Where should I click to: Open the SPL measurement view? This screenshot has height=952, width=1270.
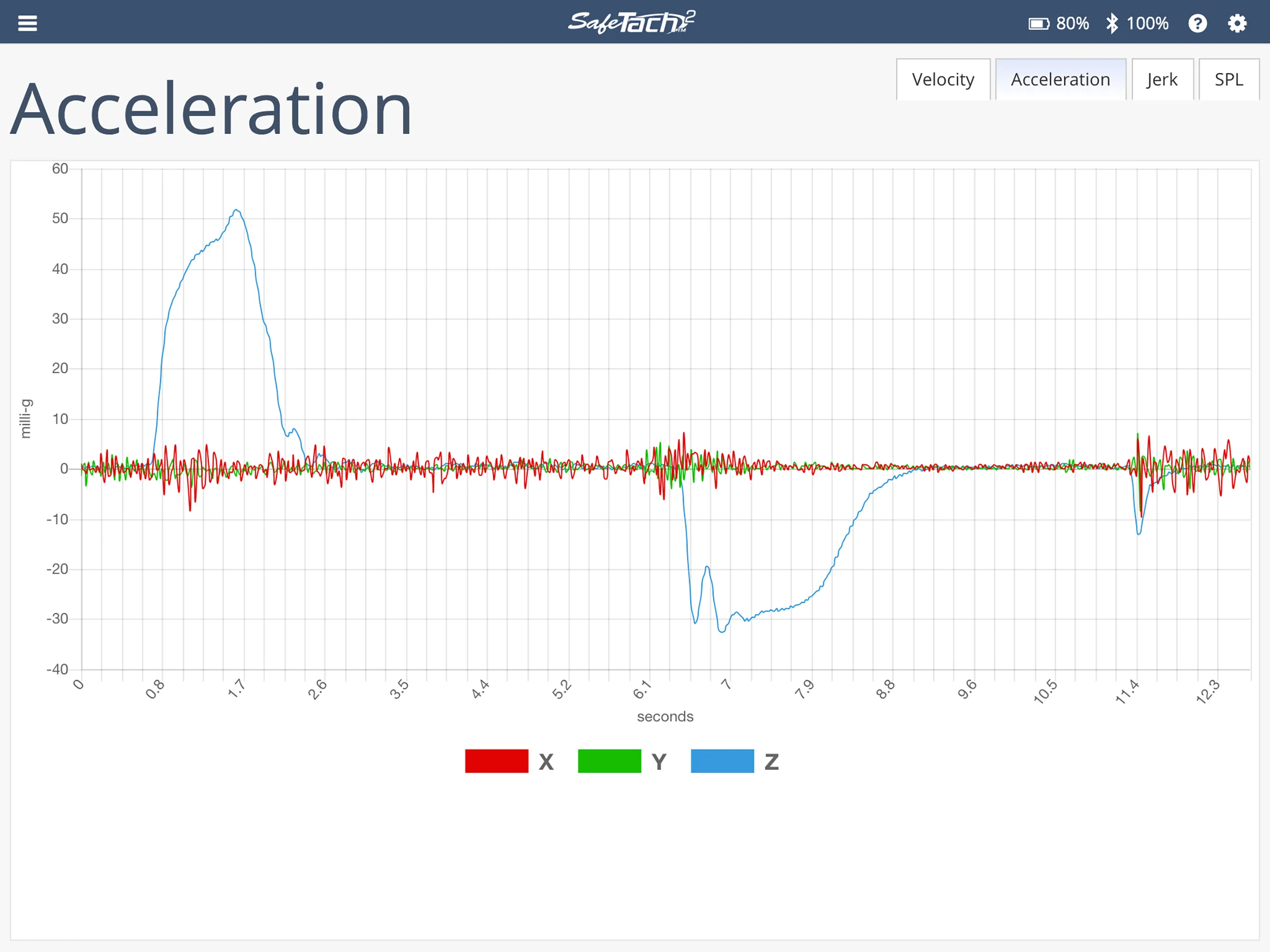1228,78
